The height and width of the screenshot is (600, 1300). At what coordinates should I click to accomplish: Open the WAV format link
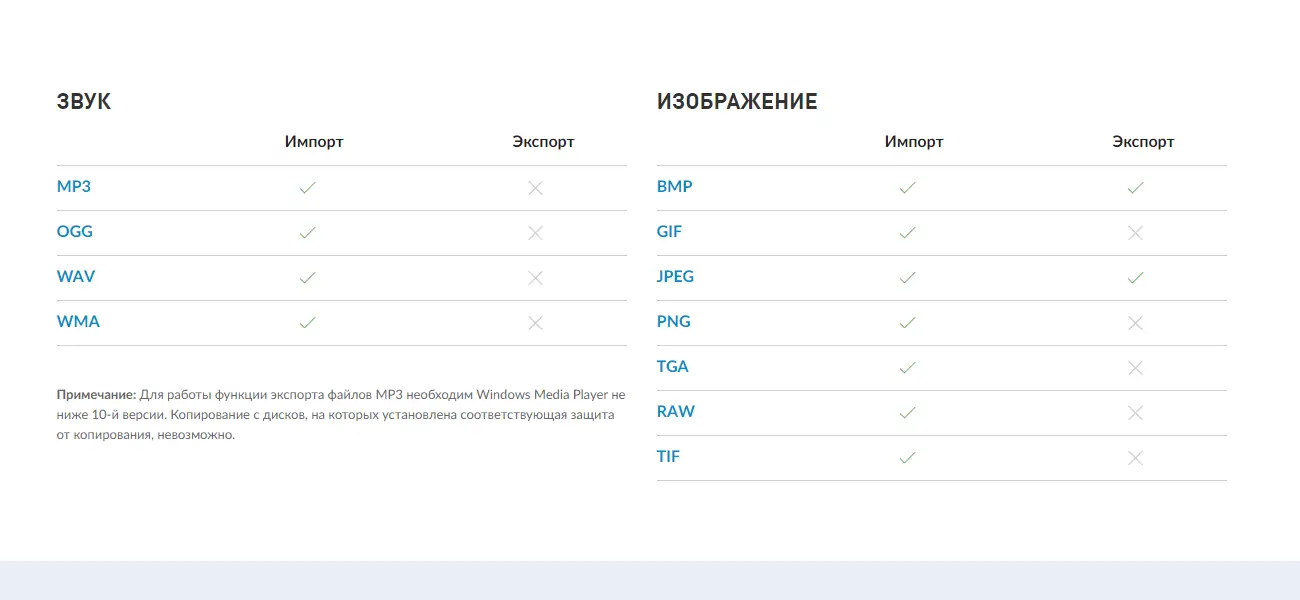[x=76, y=277]
